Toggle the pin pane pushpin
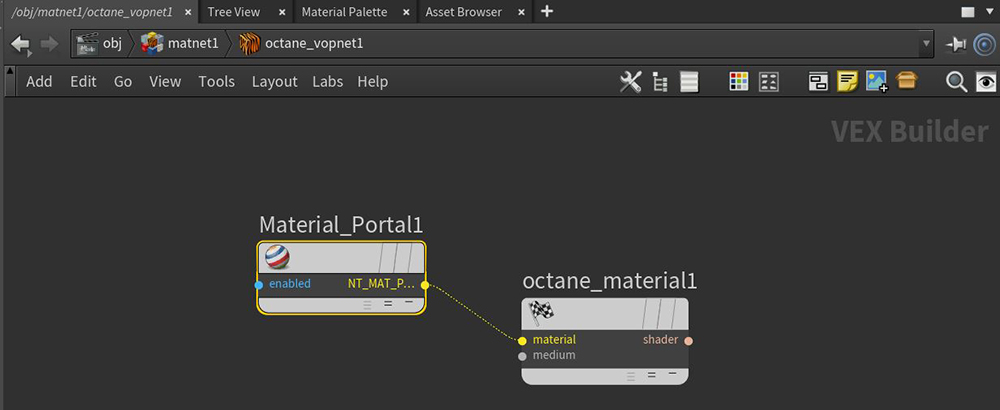The image size is (1000, 410). (956, 44)
